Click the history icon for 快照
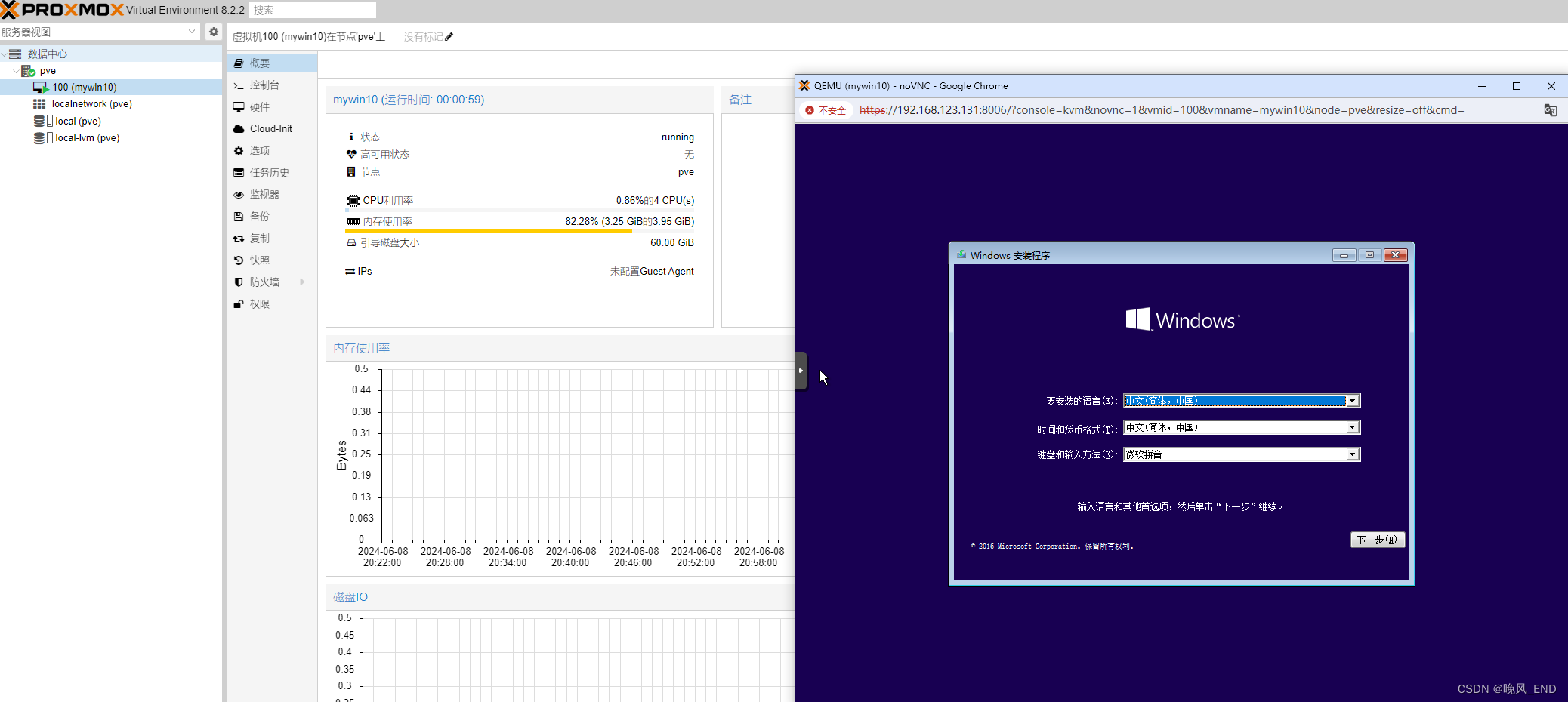The width and height of the screenshot is (1568, 702). click(239, 260)
